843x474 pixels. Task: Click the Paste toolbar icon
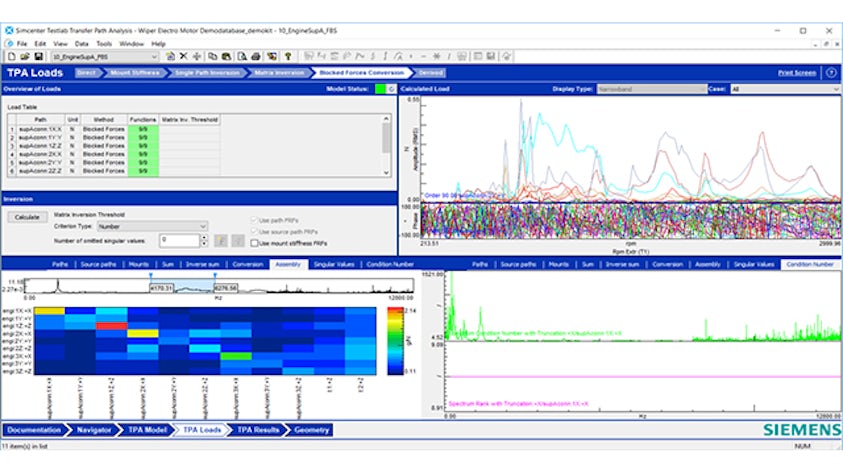click(226, 56)
